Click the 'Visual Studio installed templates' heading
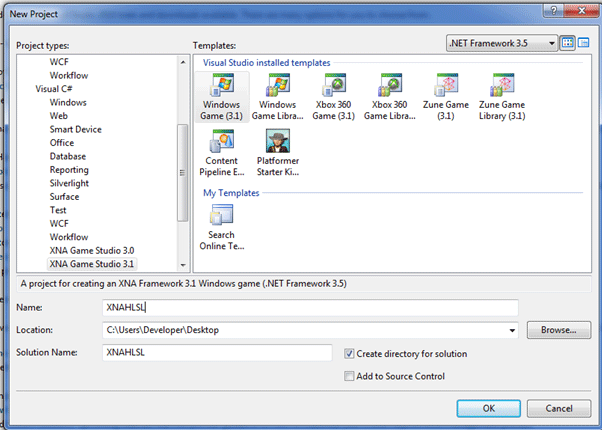 266,63
